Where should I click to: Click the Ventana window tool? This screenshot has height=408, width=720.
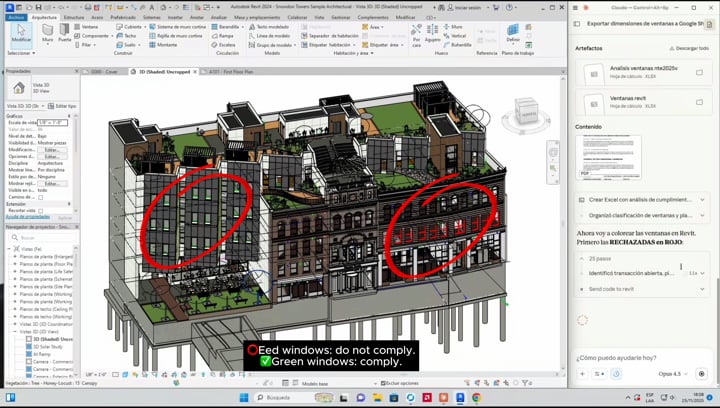coord(88,27)
